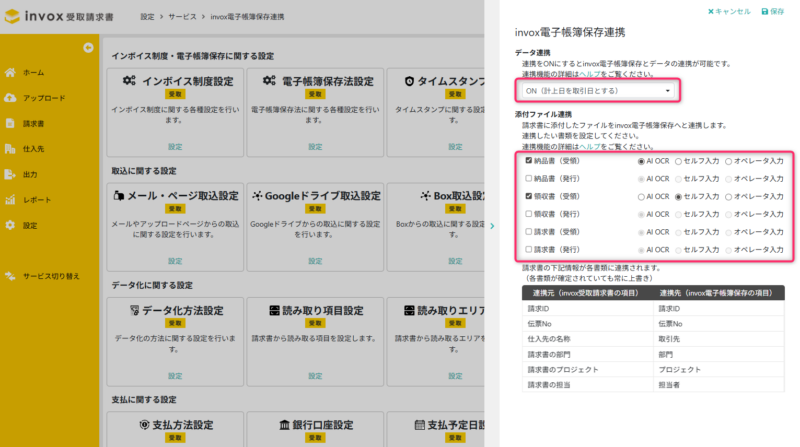Click 設定 link on Googleドライブ取込設定 card

(x=315, y=261)
